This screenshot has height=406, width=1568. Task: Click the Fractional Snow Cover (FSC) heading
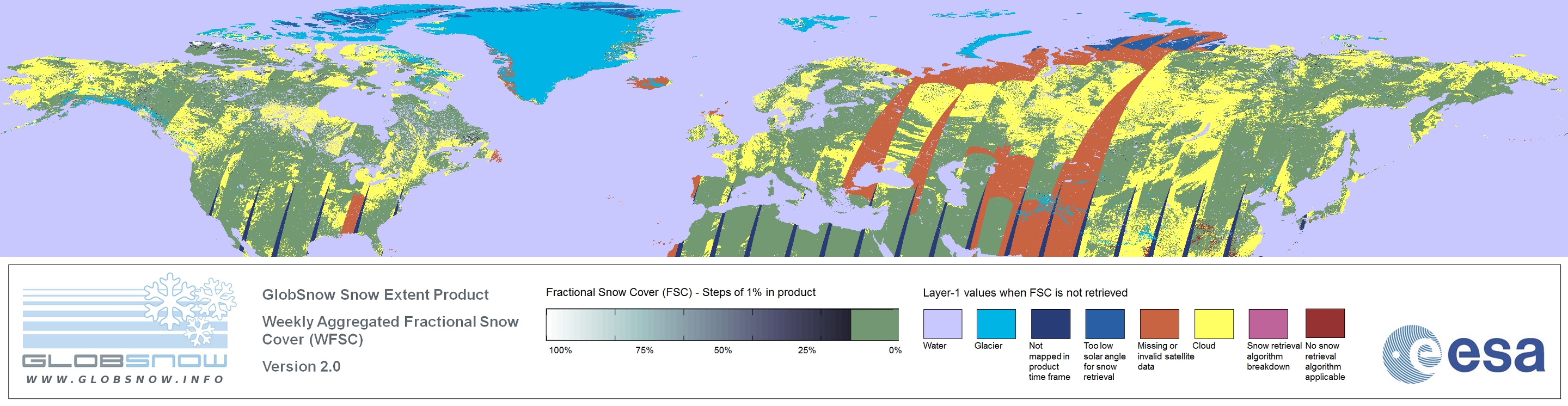(681, 292)
